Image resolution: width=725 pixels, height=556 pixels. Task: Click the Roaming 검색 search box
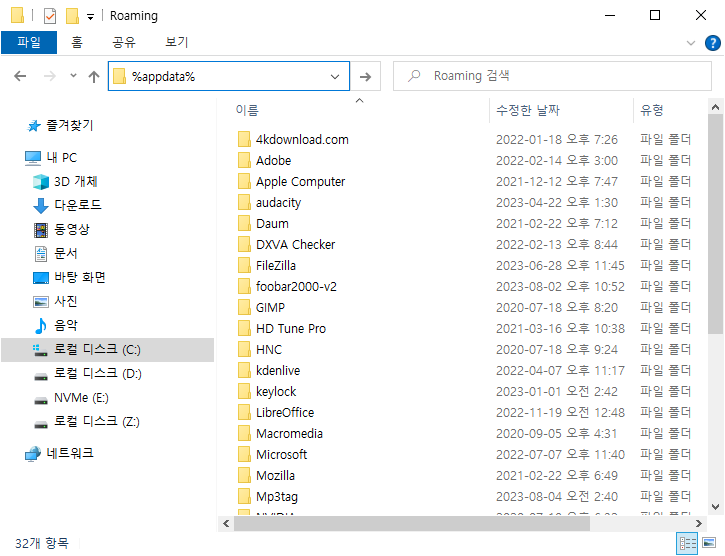pos(552,76)
